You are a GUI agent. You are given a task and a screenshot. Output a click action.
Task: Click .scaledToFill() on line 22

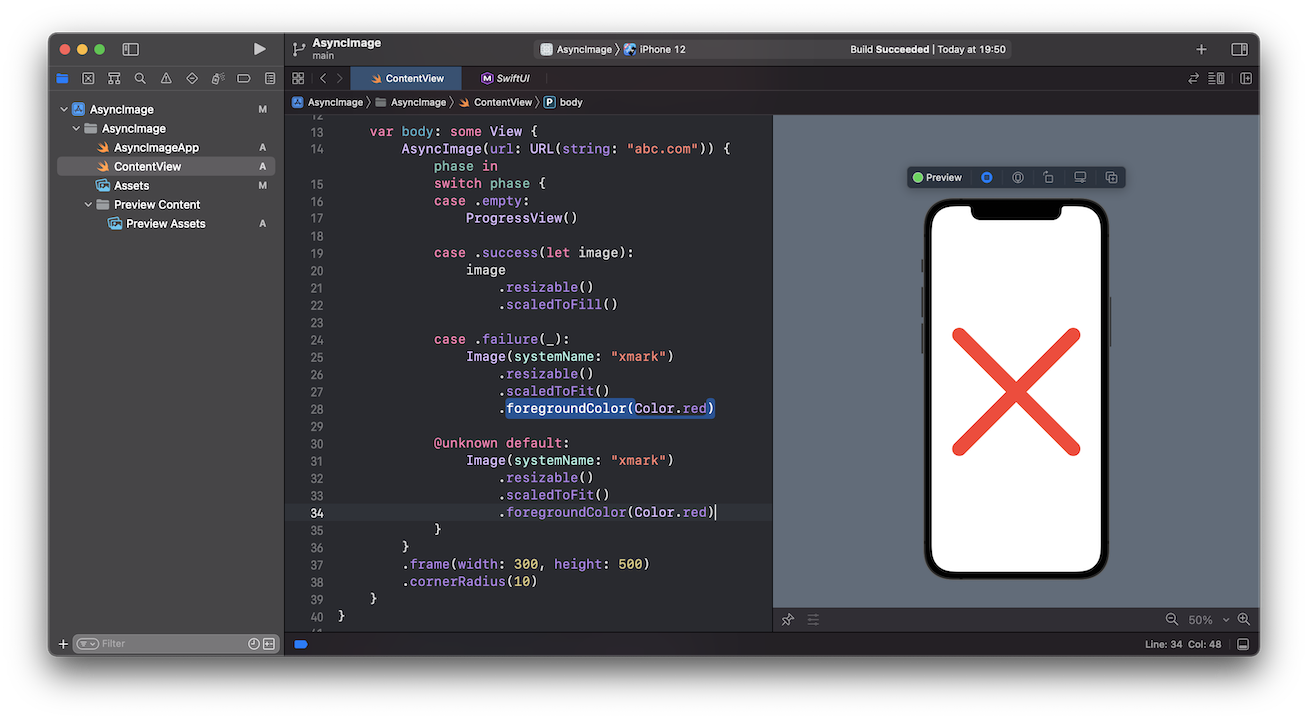[558, 305]
